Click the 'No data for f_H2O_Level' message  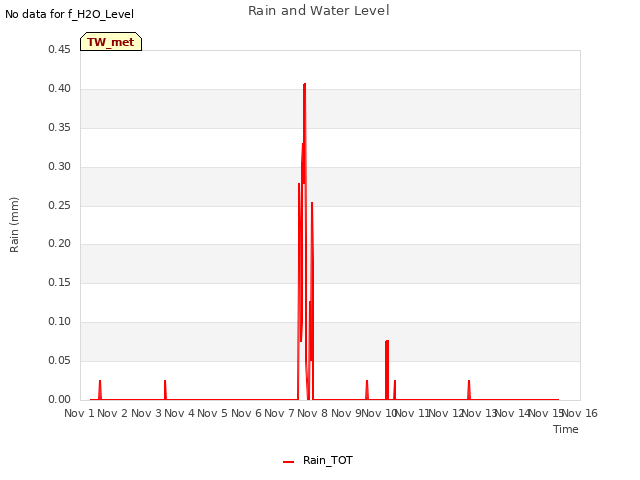[69, 14]
